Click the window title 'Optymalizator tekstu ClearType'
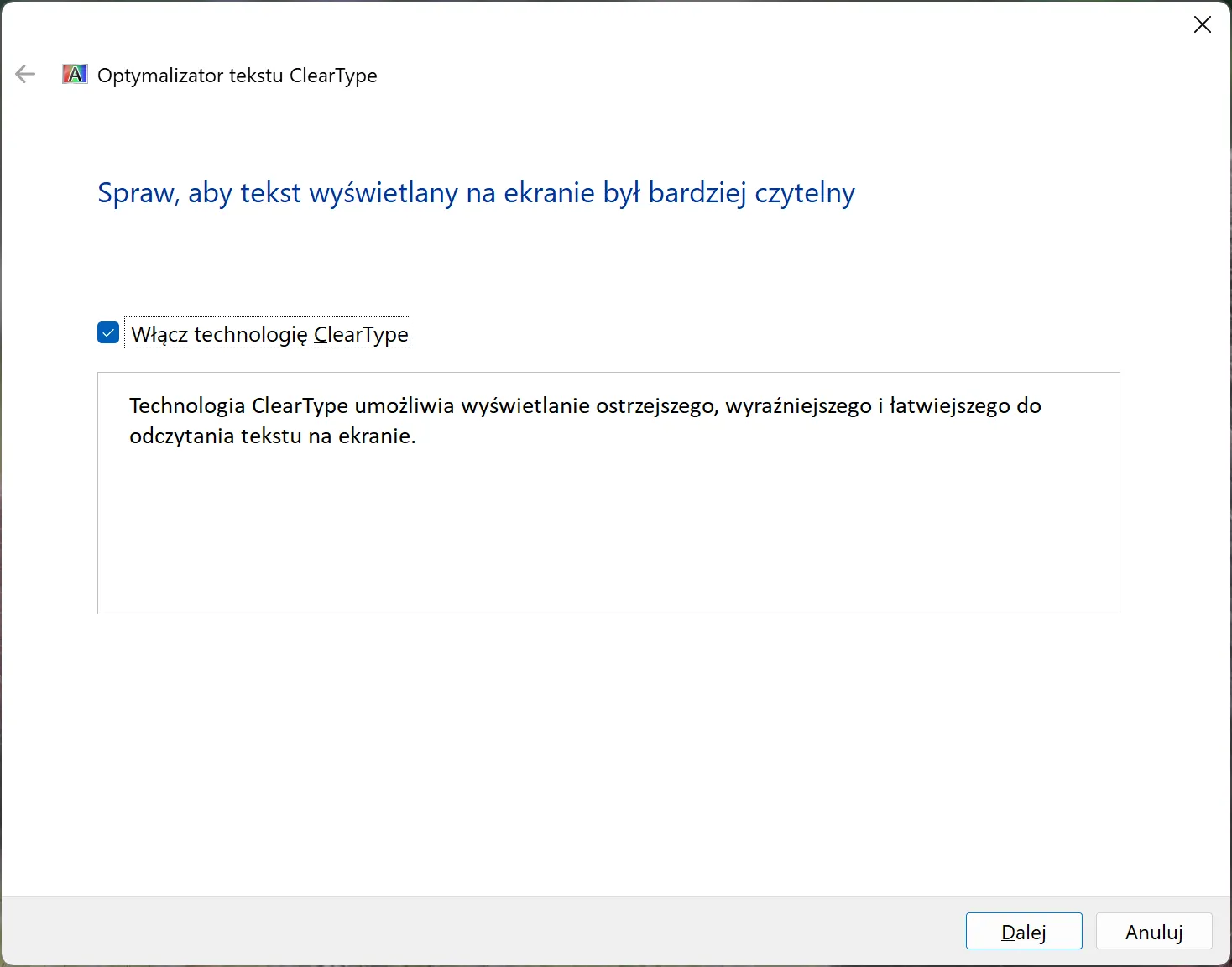Screen dimensions: 1232x967 pos(238,76)
